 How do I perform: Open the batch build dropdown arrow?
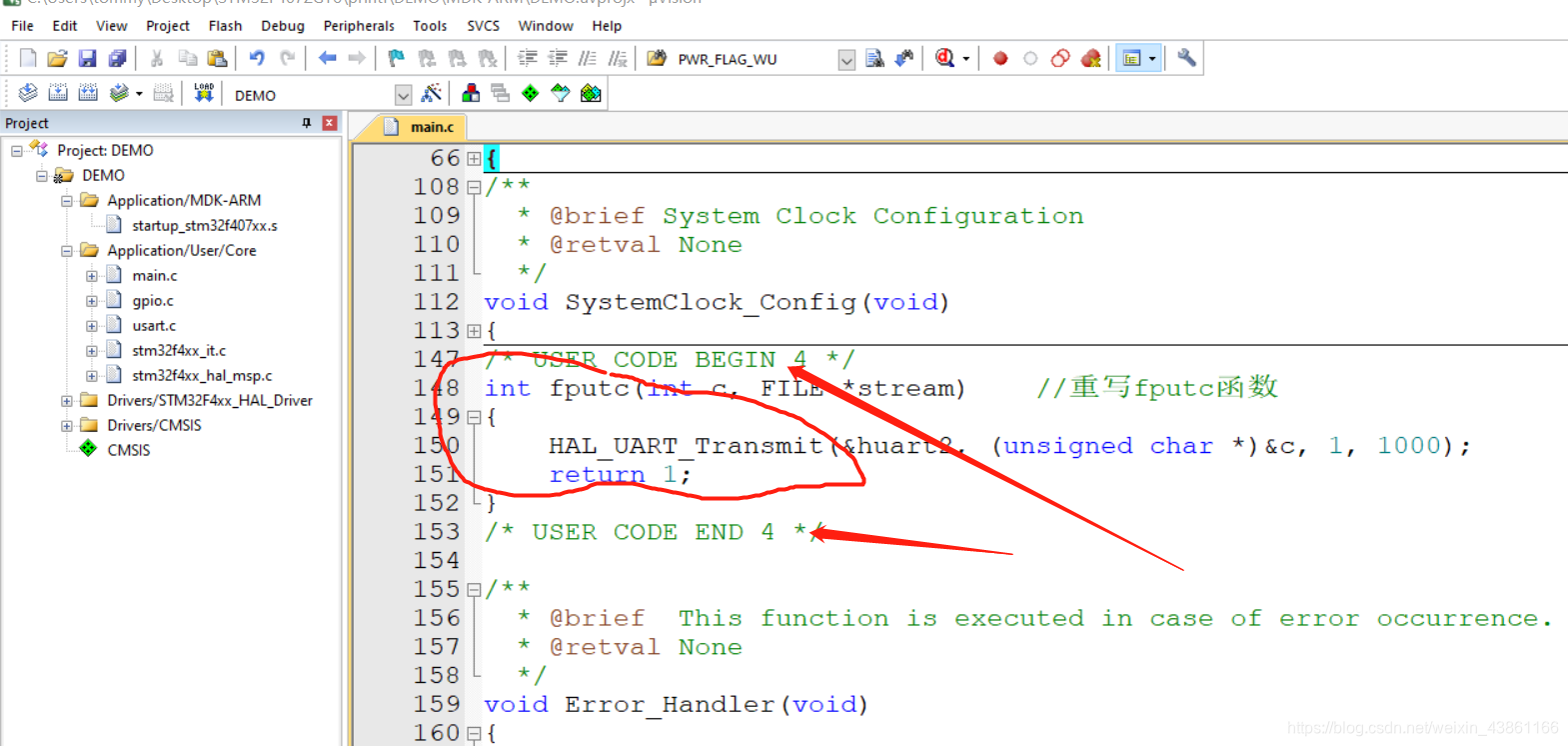pos(139,94)
